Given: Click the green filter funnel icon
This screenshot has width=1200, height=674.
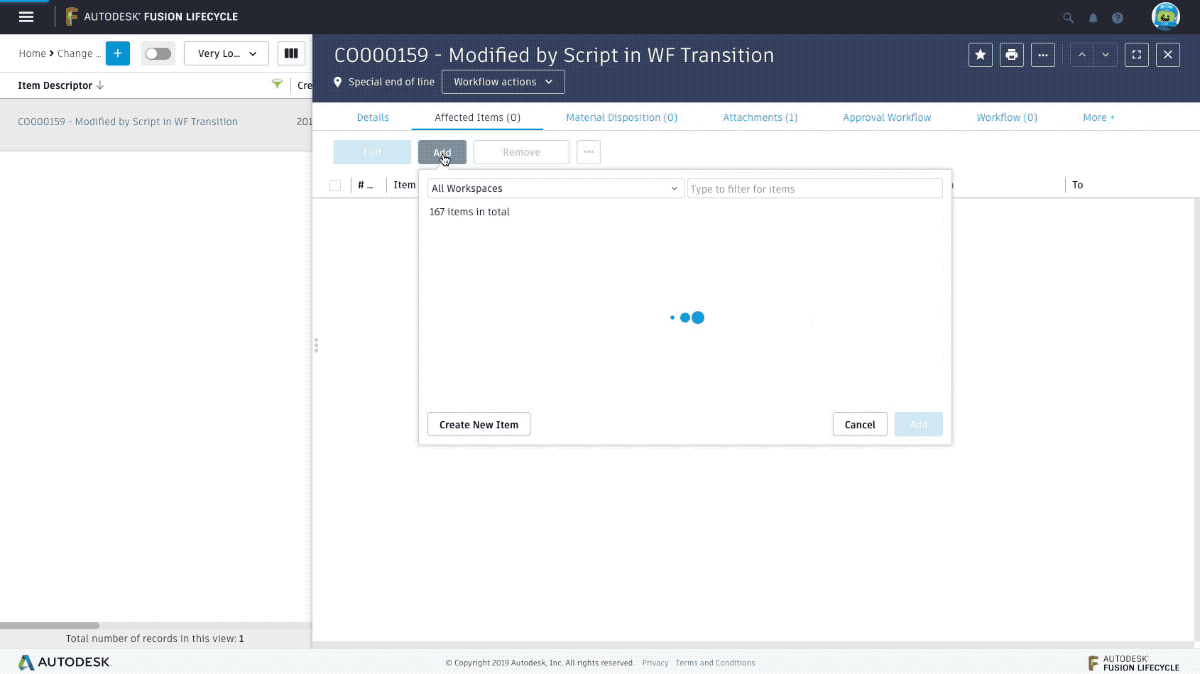Looking at the screenshot, I should (276, 85).
